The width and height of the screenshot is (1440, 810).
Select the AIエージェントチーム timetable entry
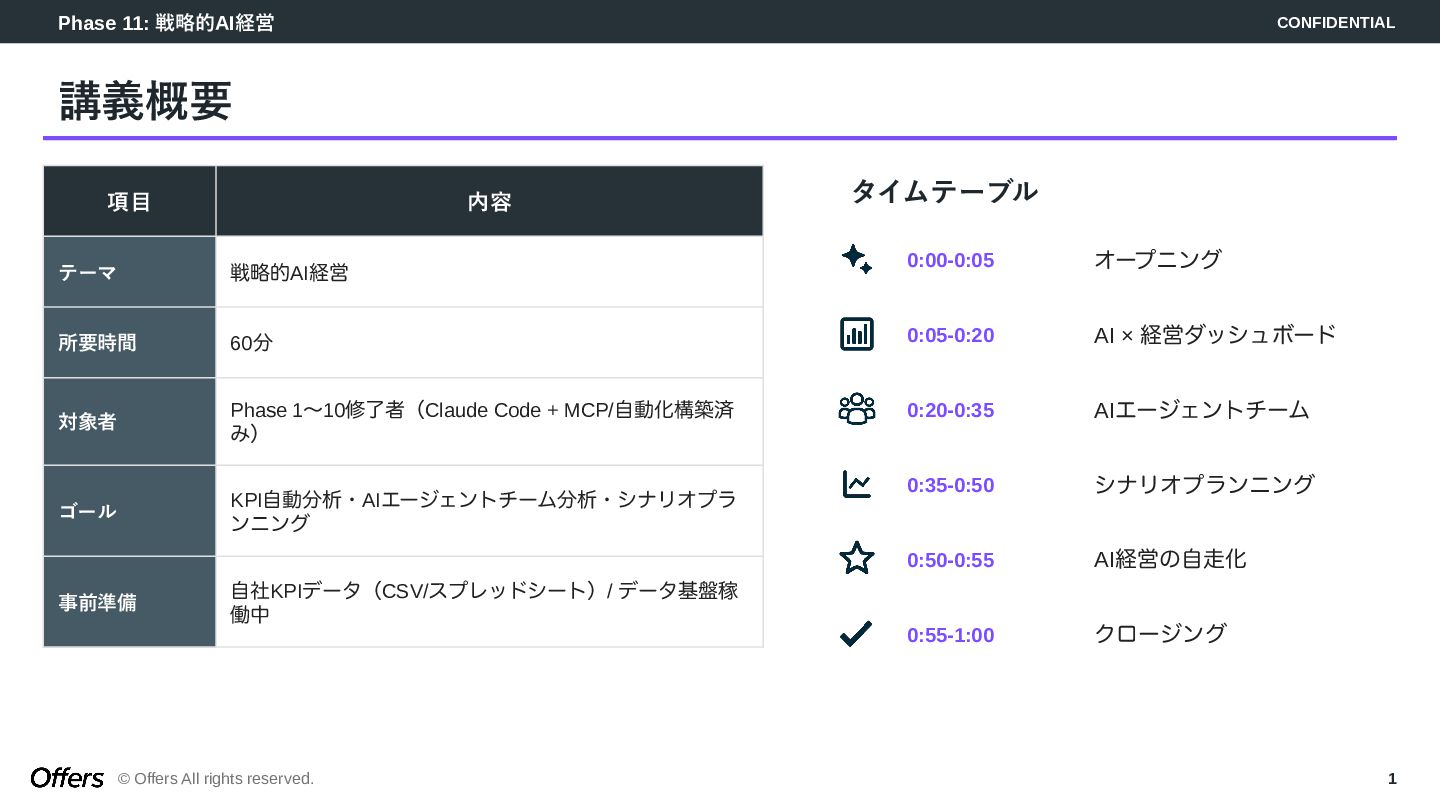point(1201,410)
